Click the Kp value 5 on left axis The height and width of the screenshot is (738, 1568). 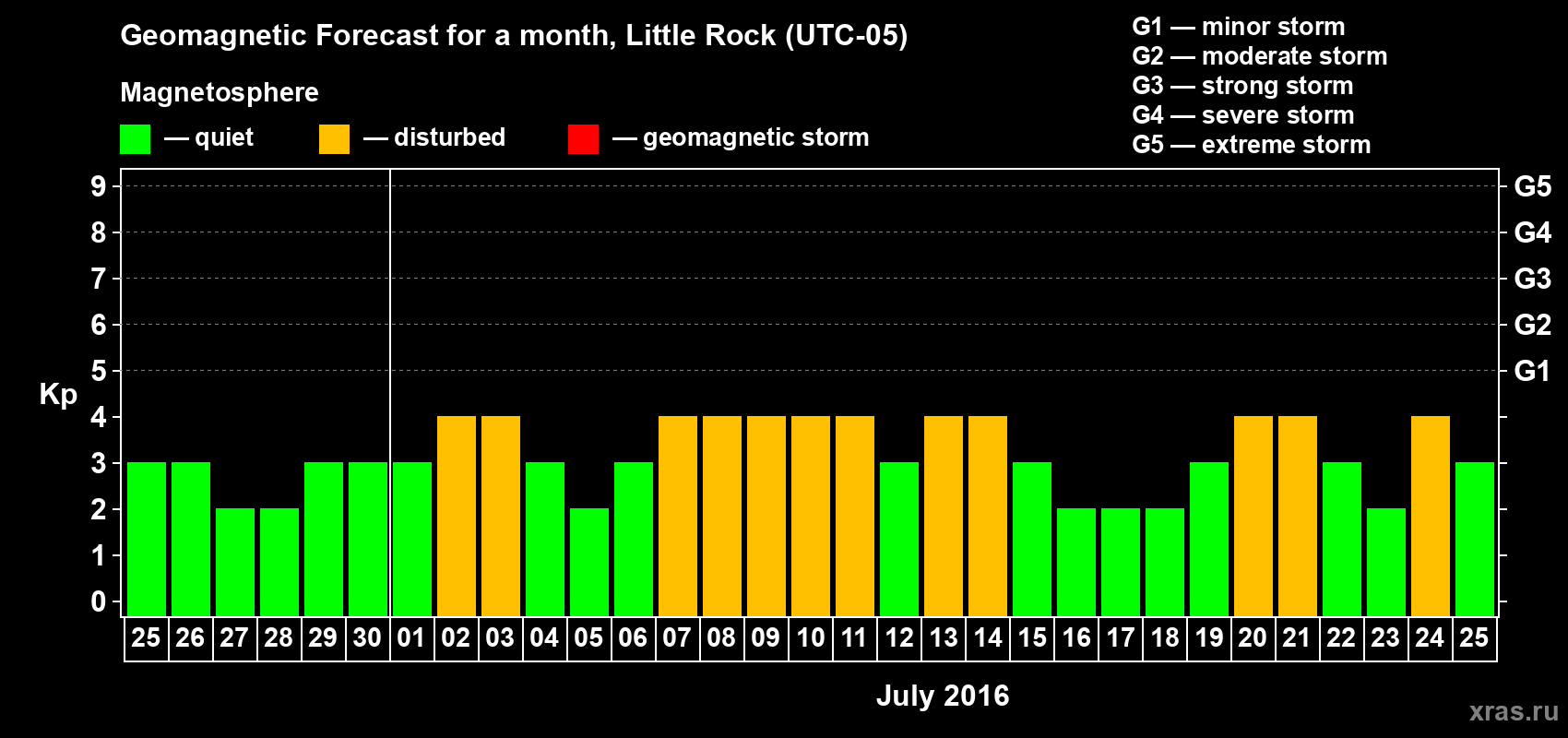(x=99, y=371)
